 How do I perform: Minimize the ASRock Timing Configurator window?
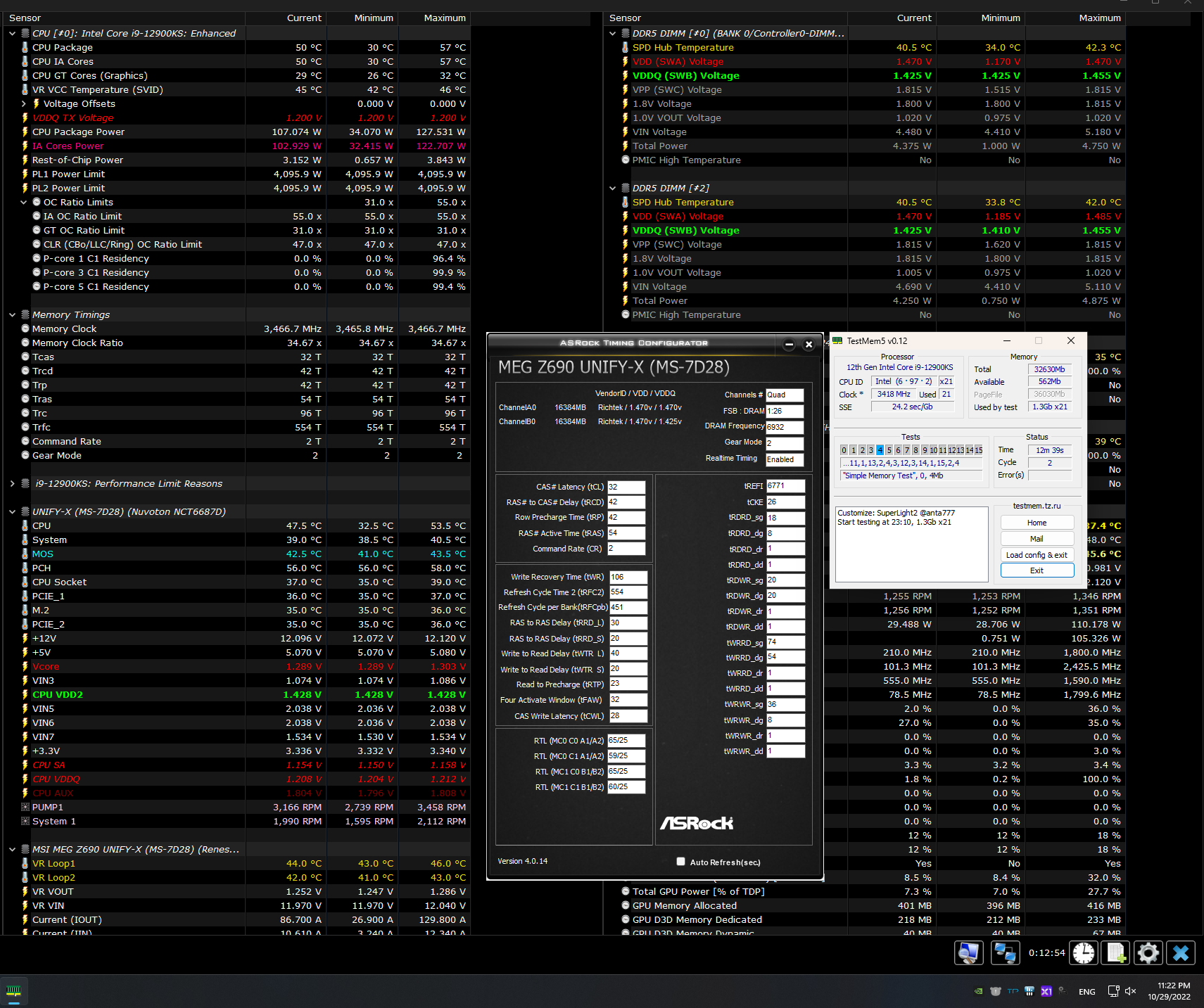(x=789, y=344)
